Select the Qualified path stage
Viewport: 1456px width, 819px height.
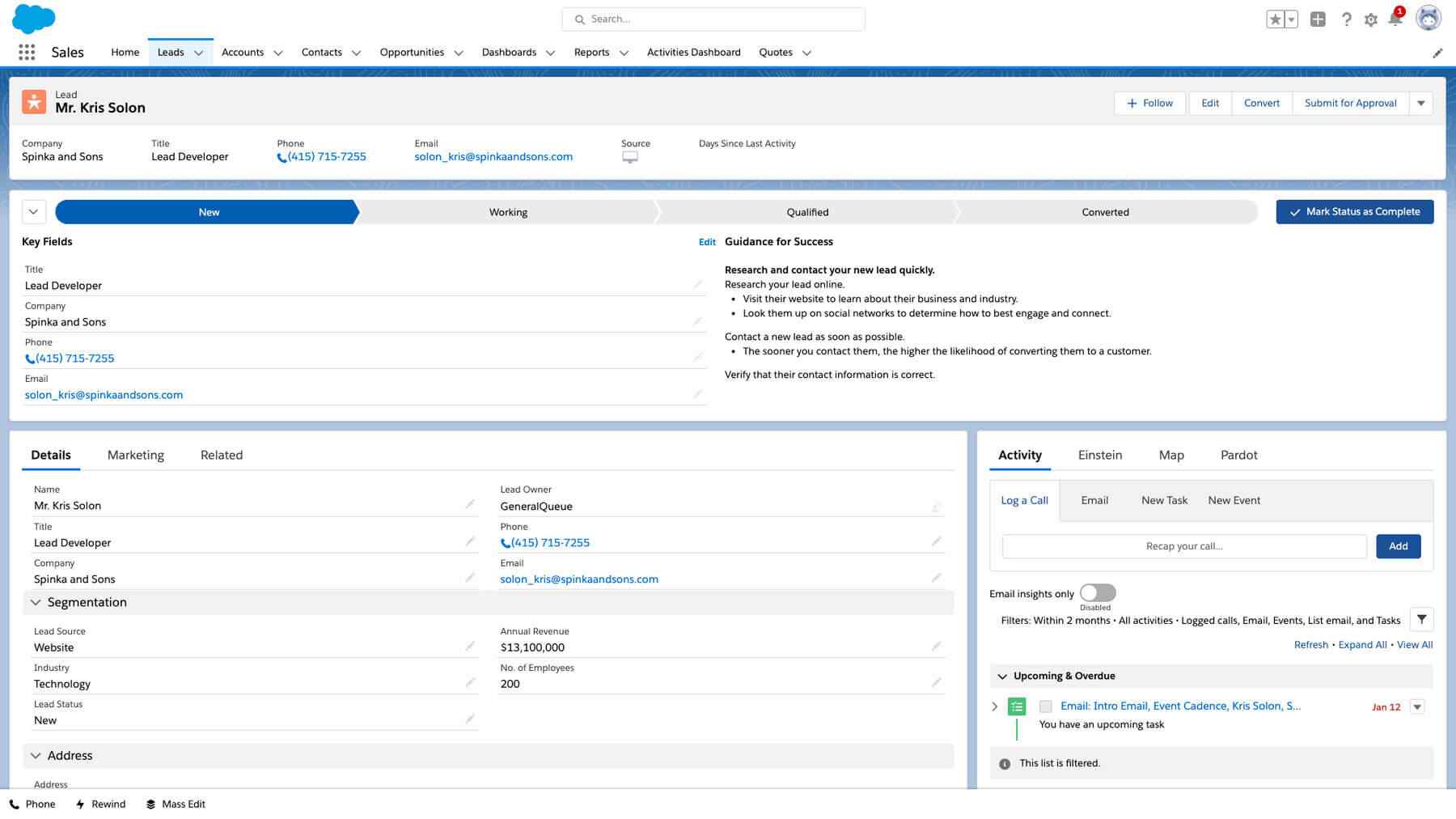807,212
